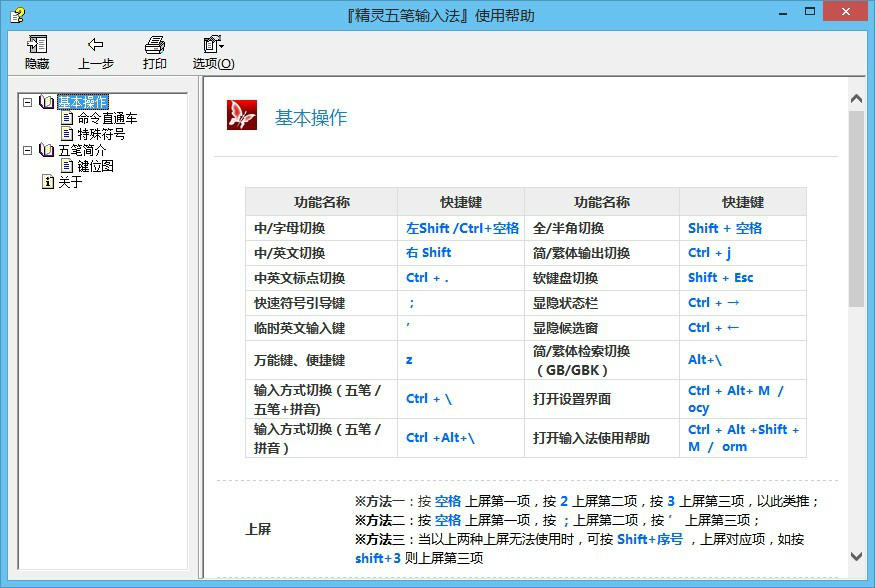Click the 基本操作 page heading
The image size is (875, 588).
(x=311, y=117)
